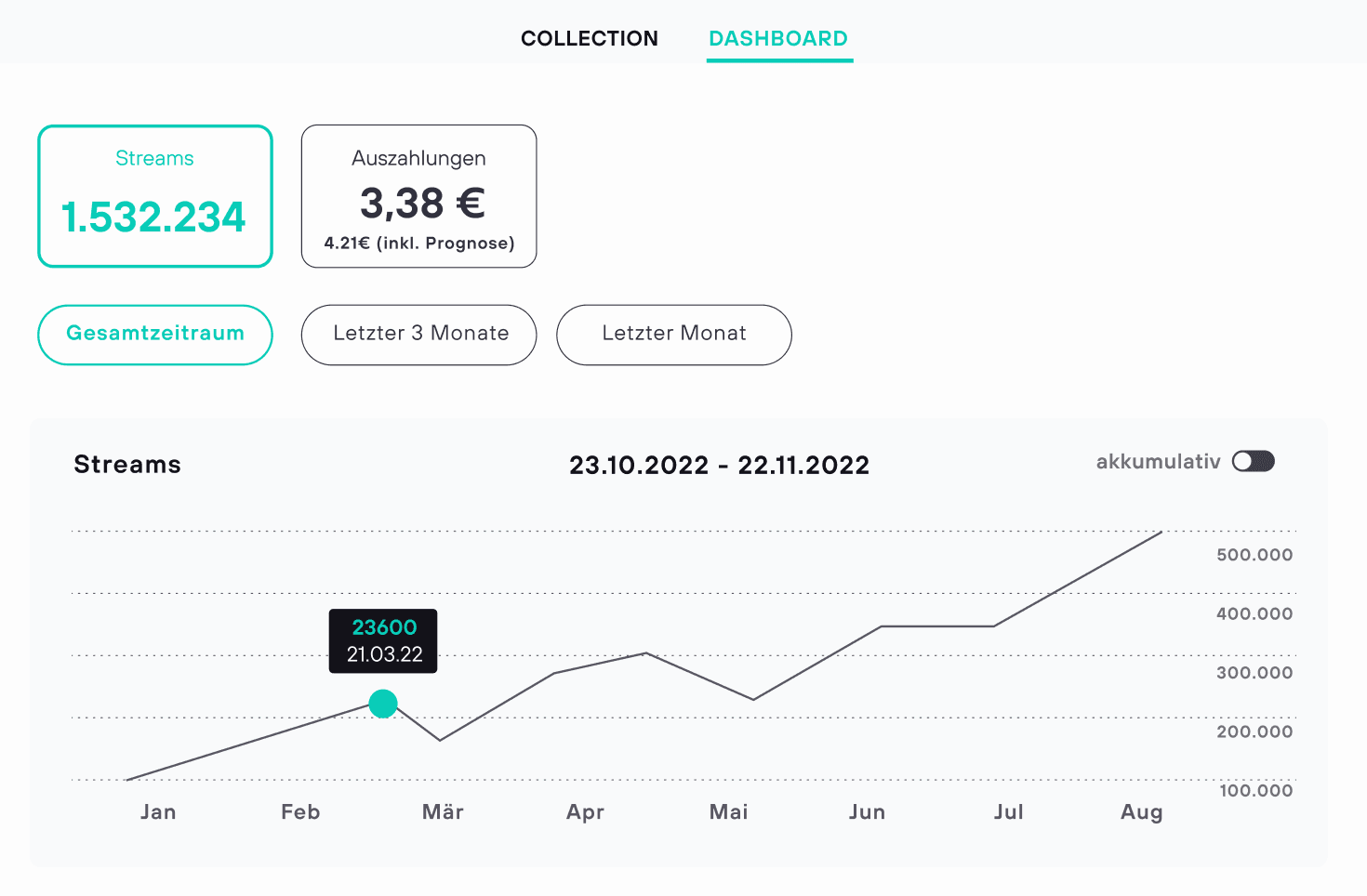Click the 300.000 y-axis value
This screenshot has height=896, width=1367.
click(x=1254, y=673)
